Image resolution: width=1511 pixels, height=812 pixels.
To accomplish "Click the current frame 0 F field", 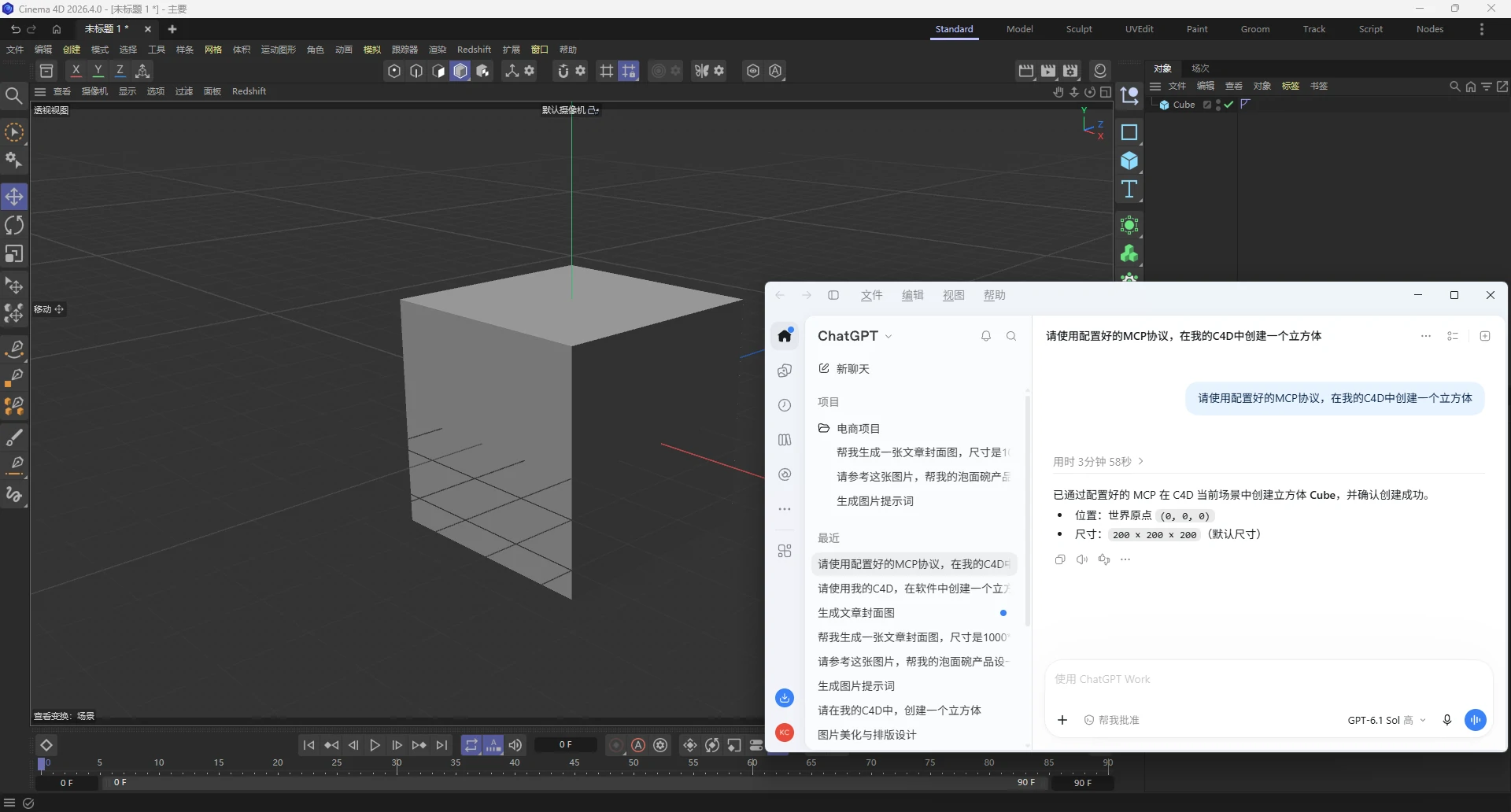I will [566, 744].
